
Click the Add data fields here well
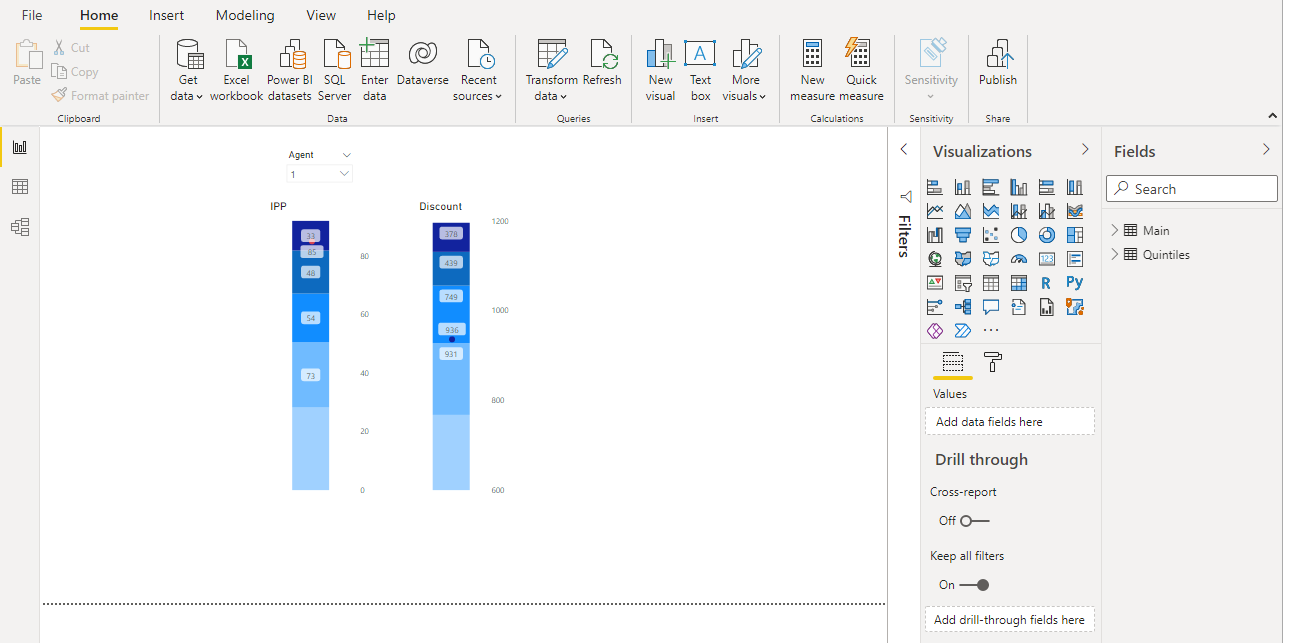1010,422
